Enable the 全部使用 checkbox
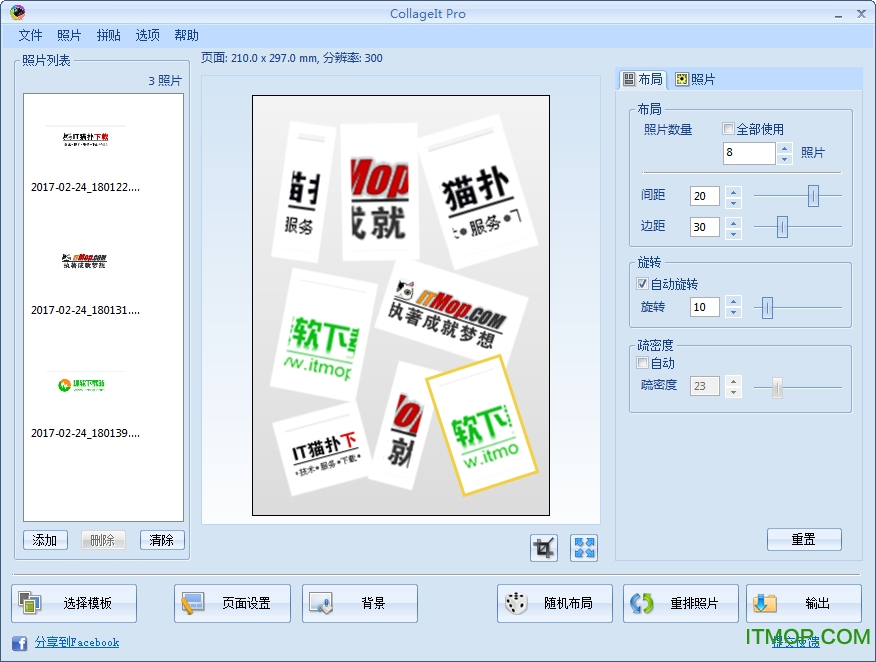The height and width of the screenshot is (662, 876). (x=727, y=128)
